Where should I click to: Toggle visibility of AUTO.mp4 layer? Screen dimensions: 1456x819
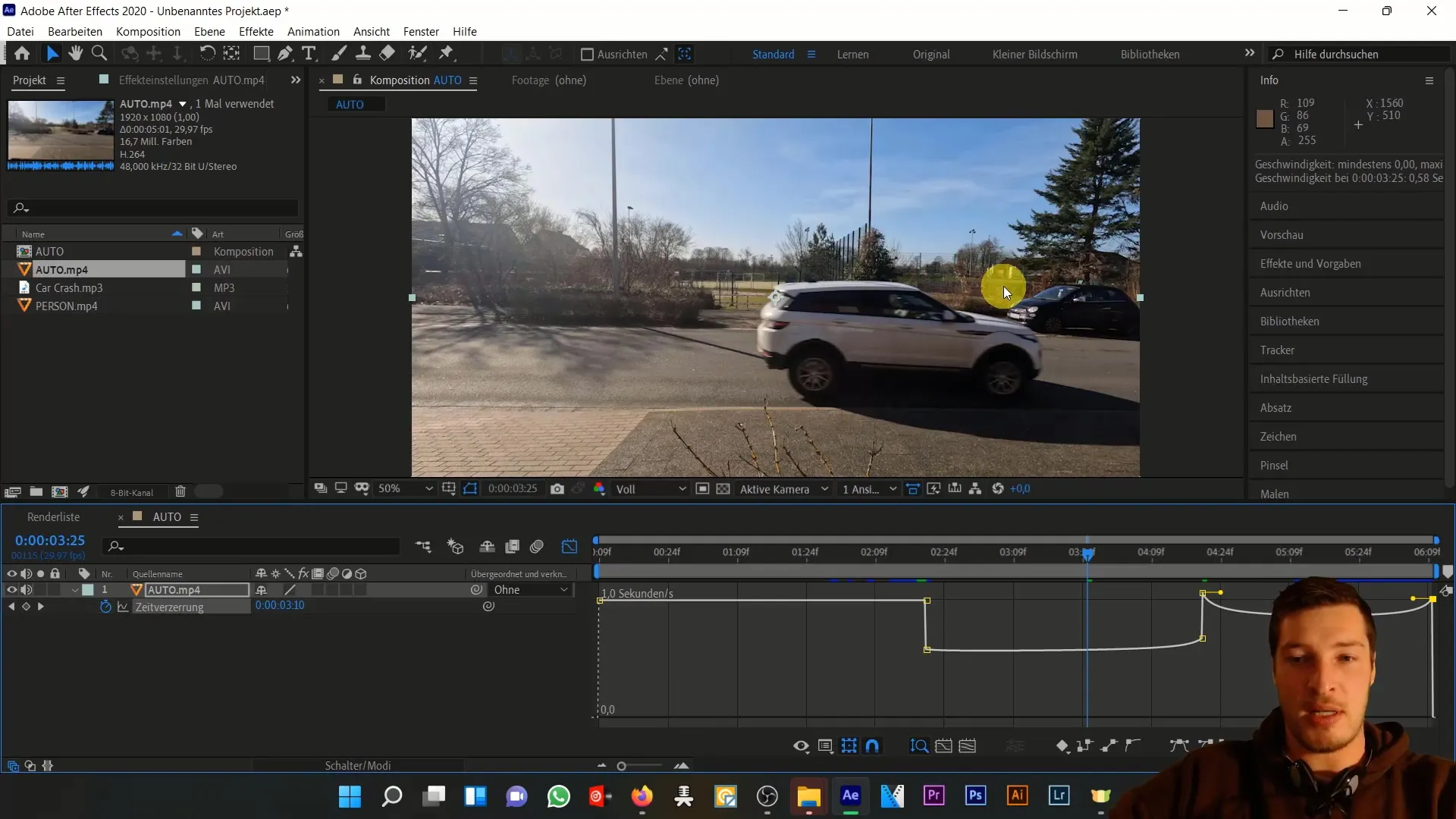point(12,589)
